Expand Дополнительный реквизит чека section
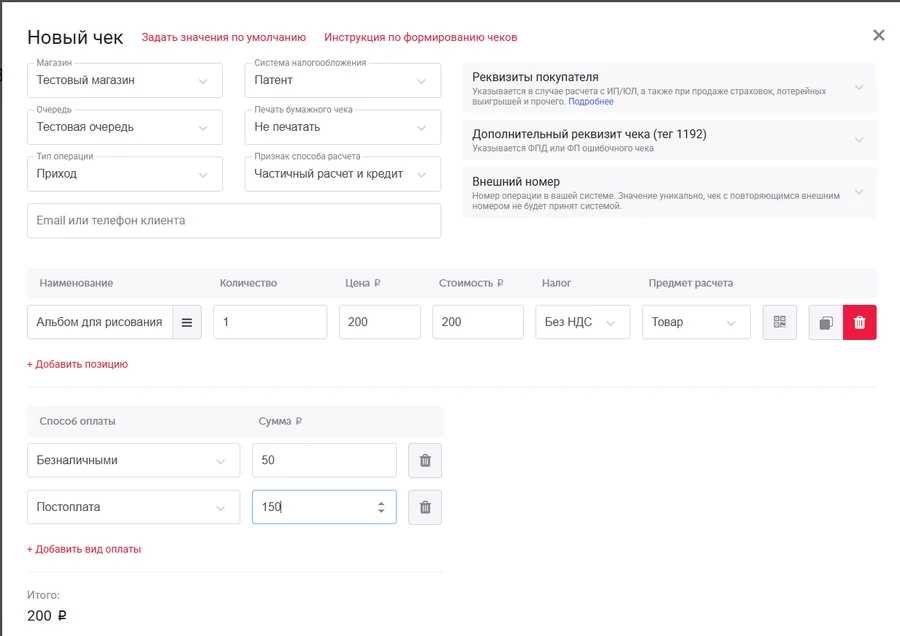Screen dimensions: 900x636 click(668, 140)
